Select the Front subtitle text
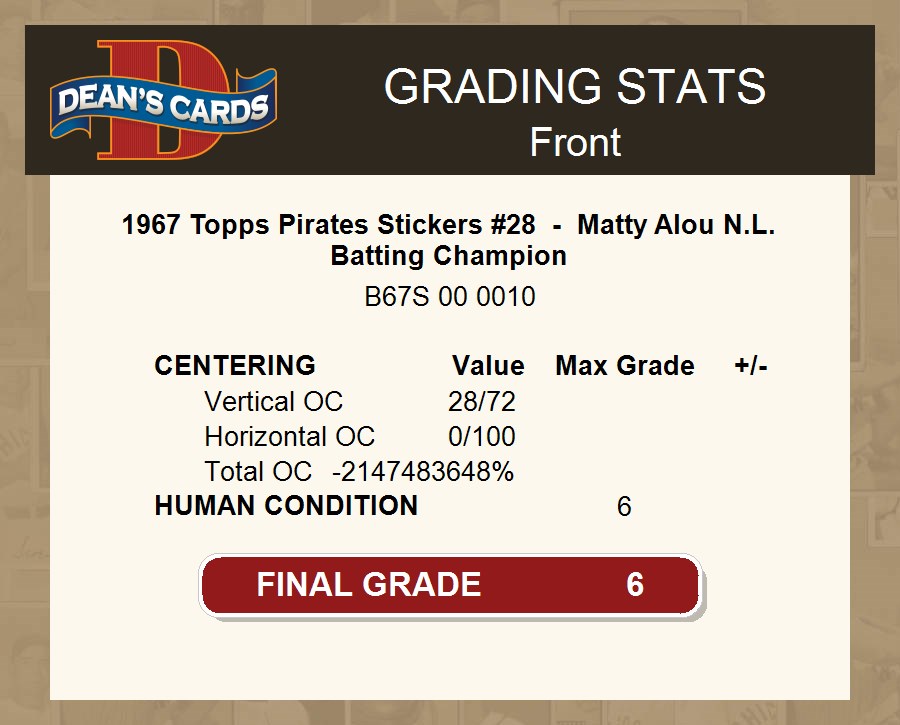900x725 pixels. [x=575, y=142]
